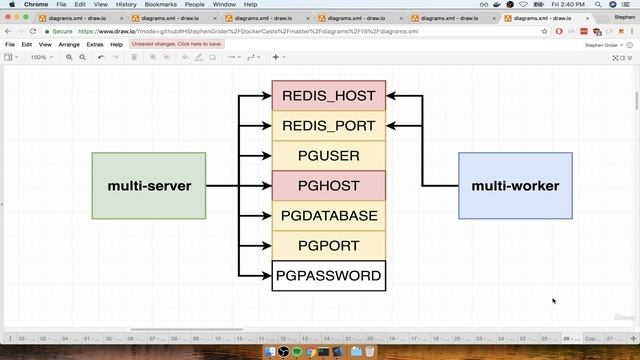The height and width of the screenshot is (360, 640).
Task: Click the To Back icon
Action: pyautogui.click(x=167, y=58)
